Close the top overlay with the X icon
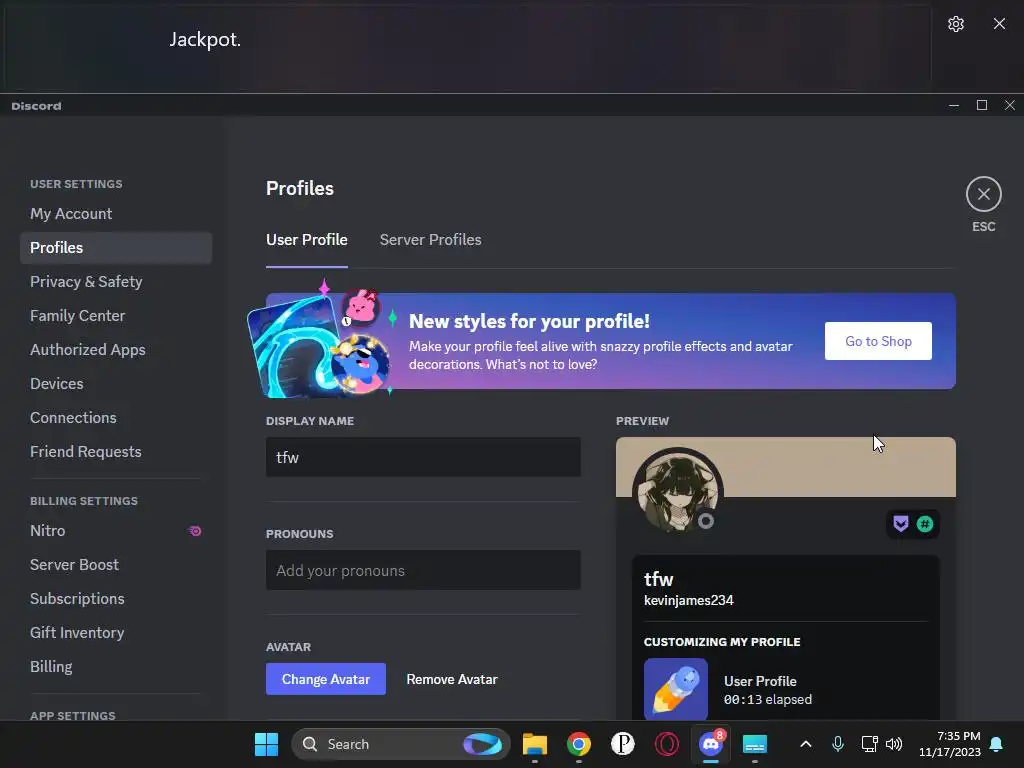The image size is (1024, 768). pos(999,24)
